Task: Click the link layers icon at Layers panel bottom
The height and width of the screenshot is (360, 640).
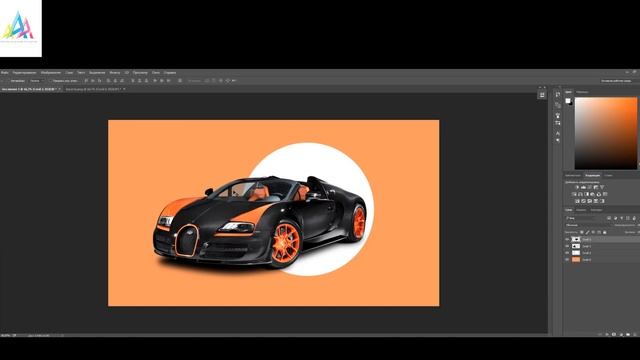Action: coord(600,335)
